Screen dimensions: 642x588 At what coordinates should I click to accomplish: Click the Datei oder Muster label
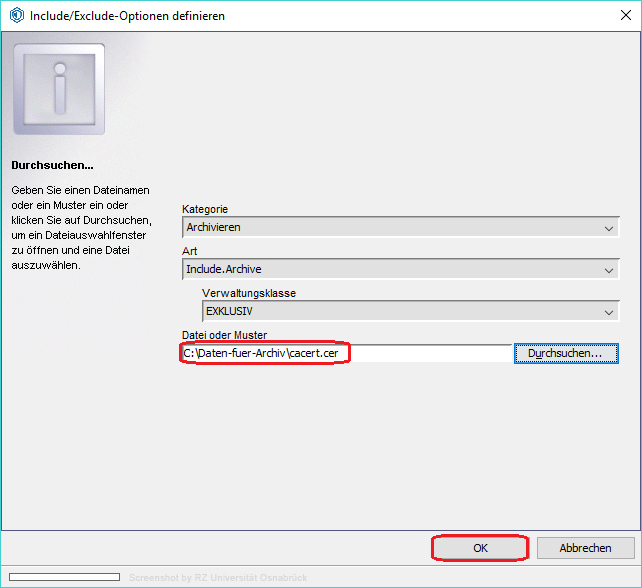pos(225,335)
